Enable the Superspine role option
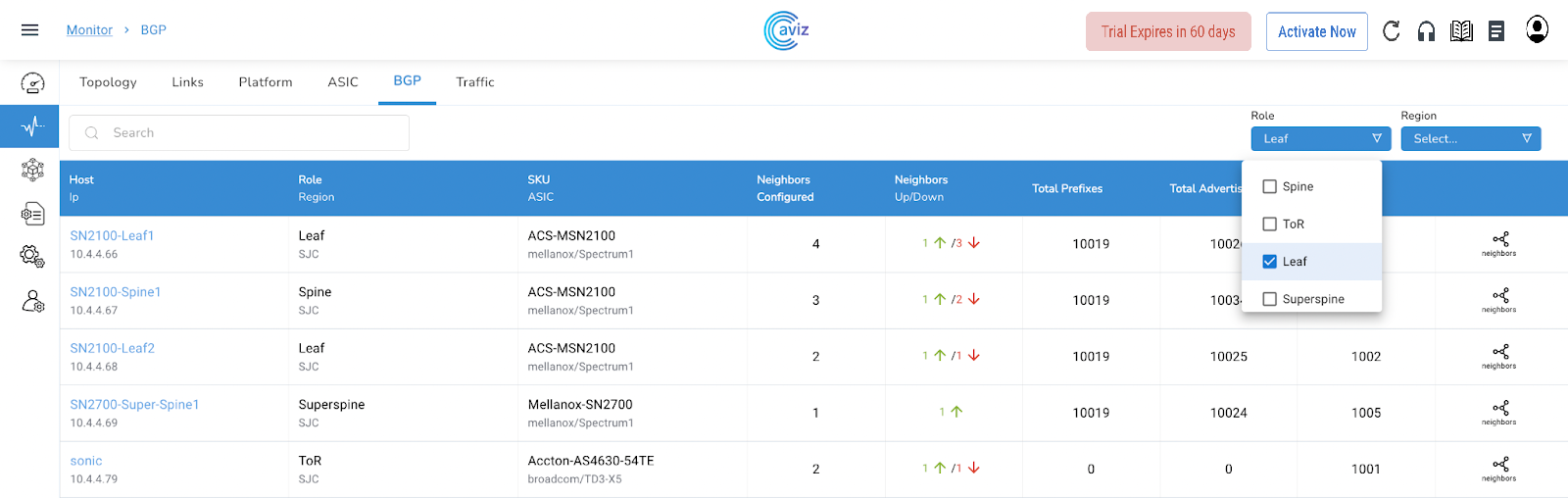This screenshot has height=498, width=1568. 1270,299
